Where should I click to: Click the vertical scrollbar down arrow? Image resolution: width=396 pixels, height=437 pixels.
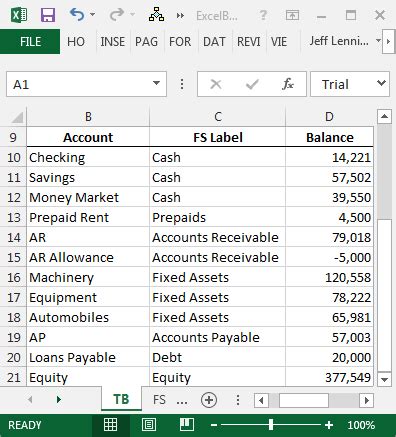point(384,379)
